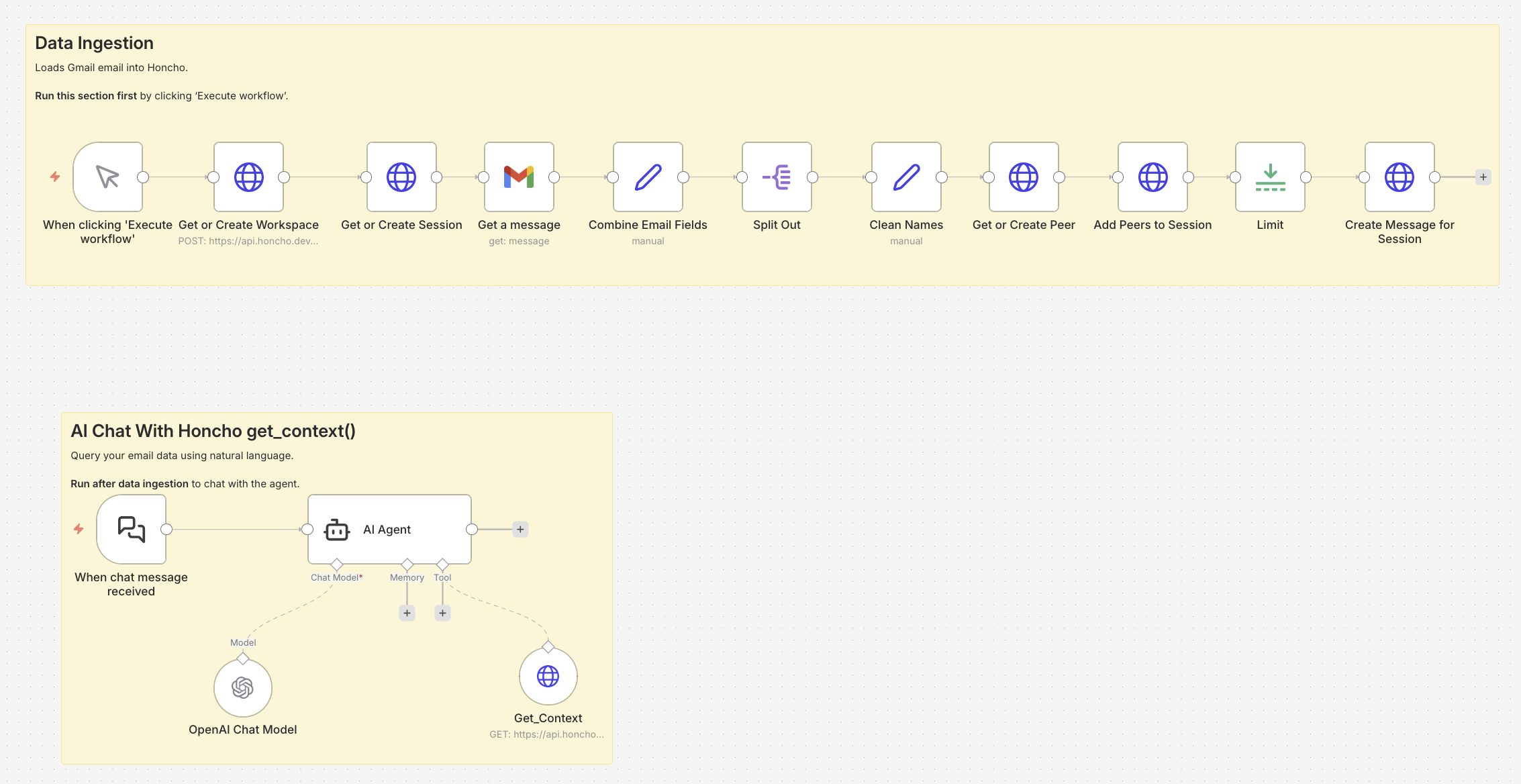Click the 'When clicking Execute workflow' trigger

click(x=107, y=177)
